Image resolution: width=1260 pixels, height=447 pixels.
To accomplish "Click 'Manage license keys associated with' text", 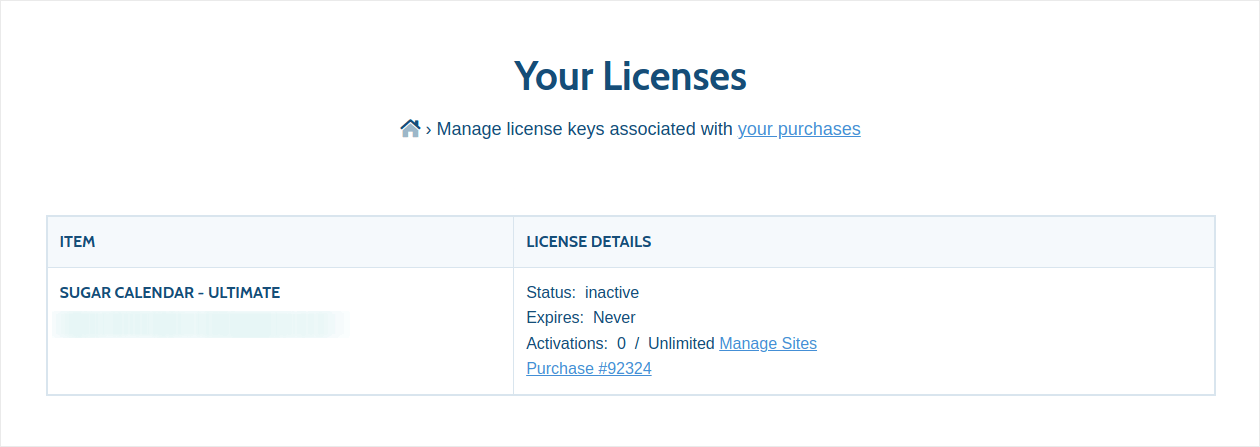I will (585, 129).
